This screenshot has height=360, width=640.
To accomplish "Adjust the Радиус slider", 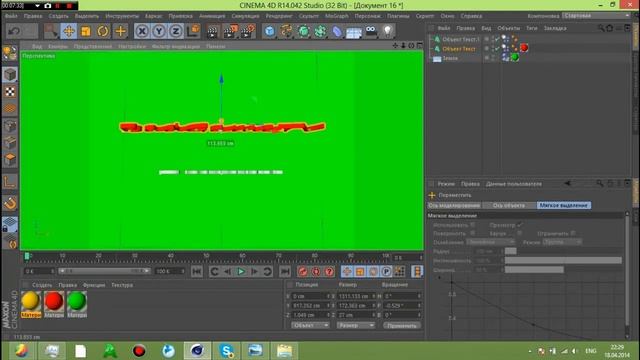I will [x=563, y=251].
